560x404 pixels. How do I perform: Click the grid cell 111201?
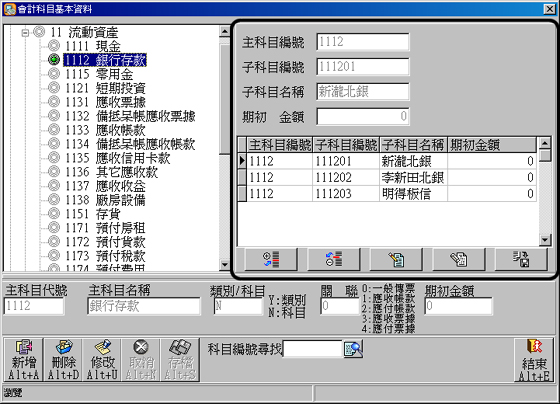(346, 161)
